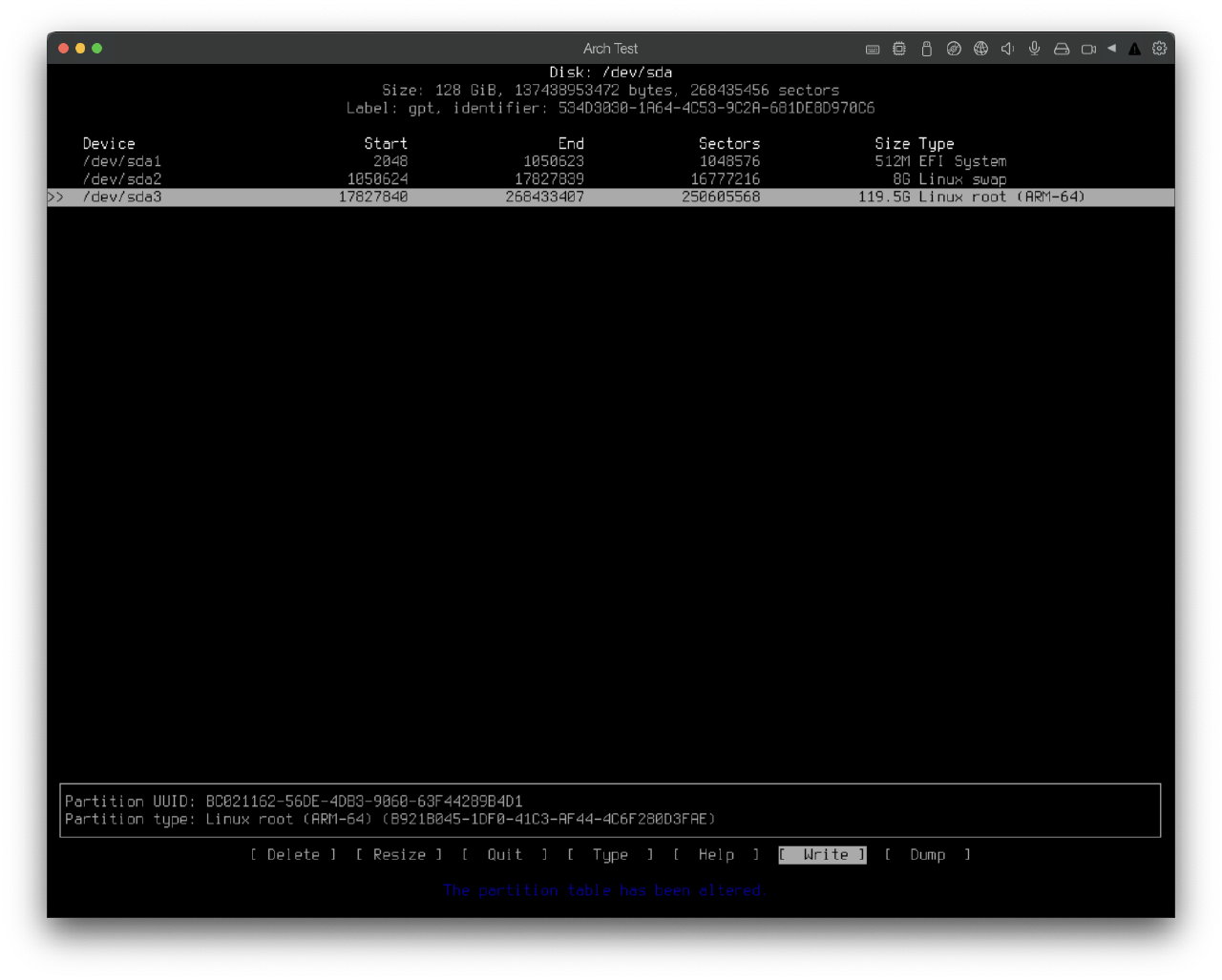Select the Write option in cfdisk
The height and width of the screenshot is (980, 1222).
point(821,855)
